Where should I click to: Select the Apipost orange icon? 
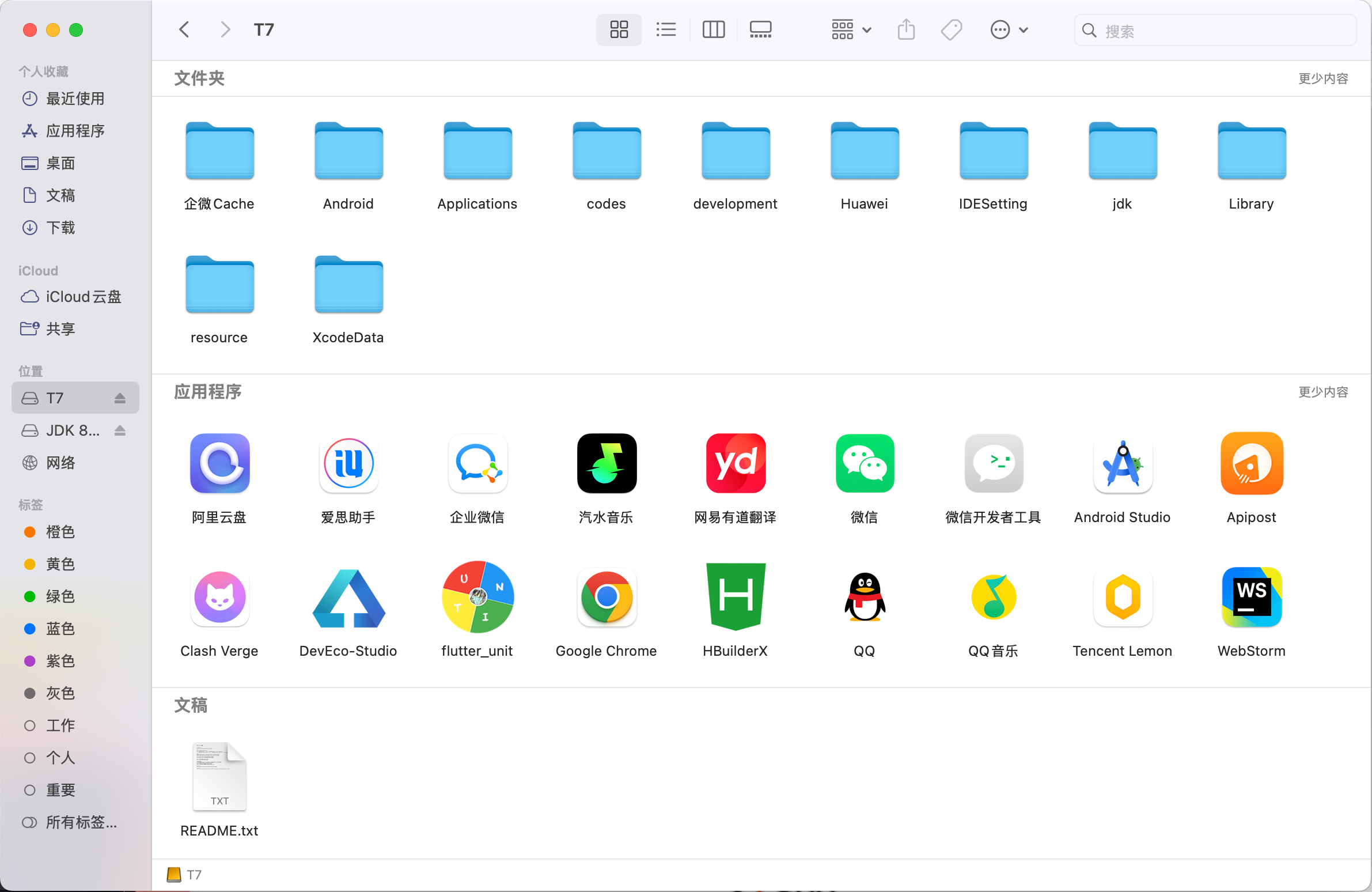[x=1251, y=464]
